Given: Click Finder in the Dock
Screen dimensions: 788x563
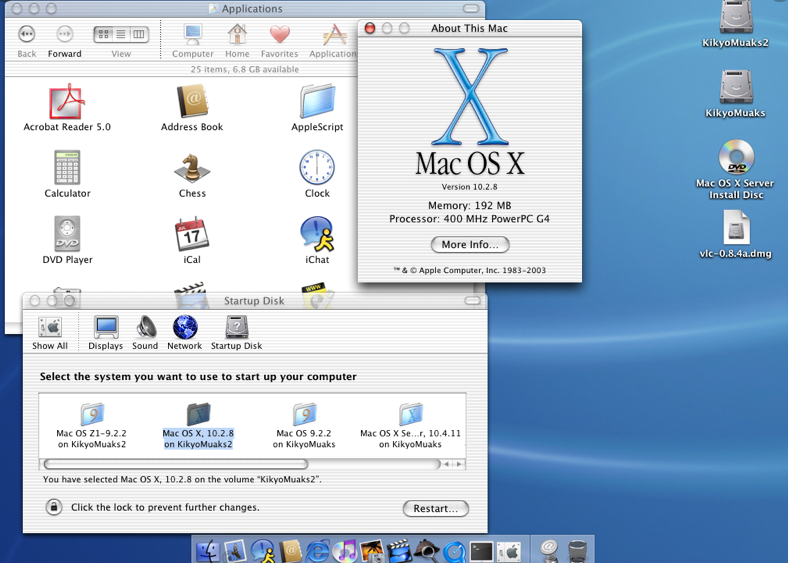Looking at the screenshot, I should (x=208, y=550).
